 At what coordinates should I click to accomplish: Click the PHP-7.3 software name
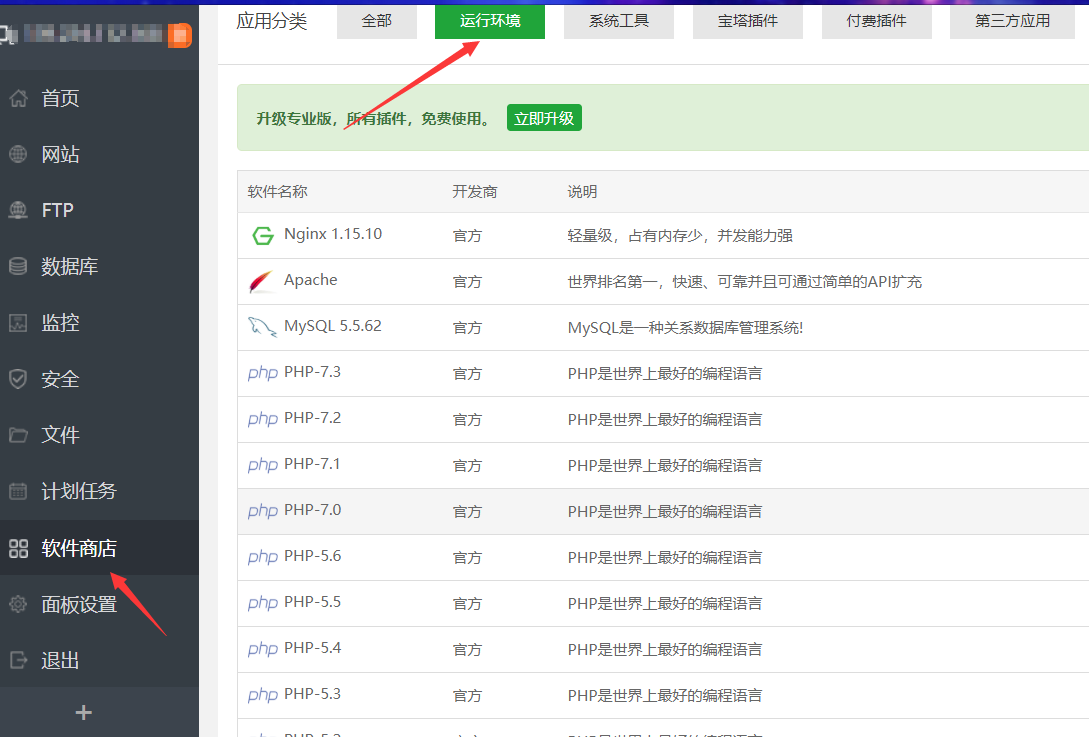pos(313,372)
